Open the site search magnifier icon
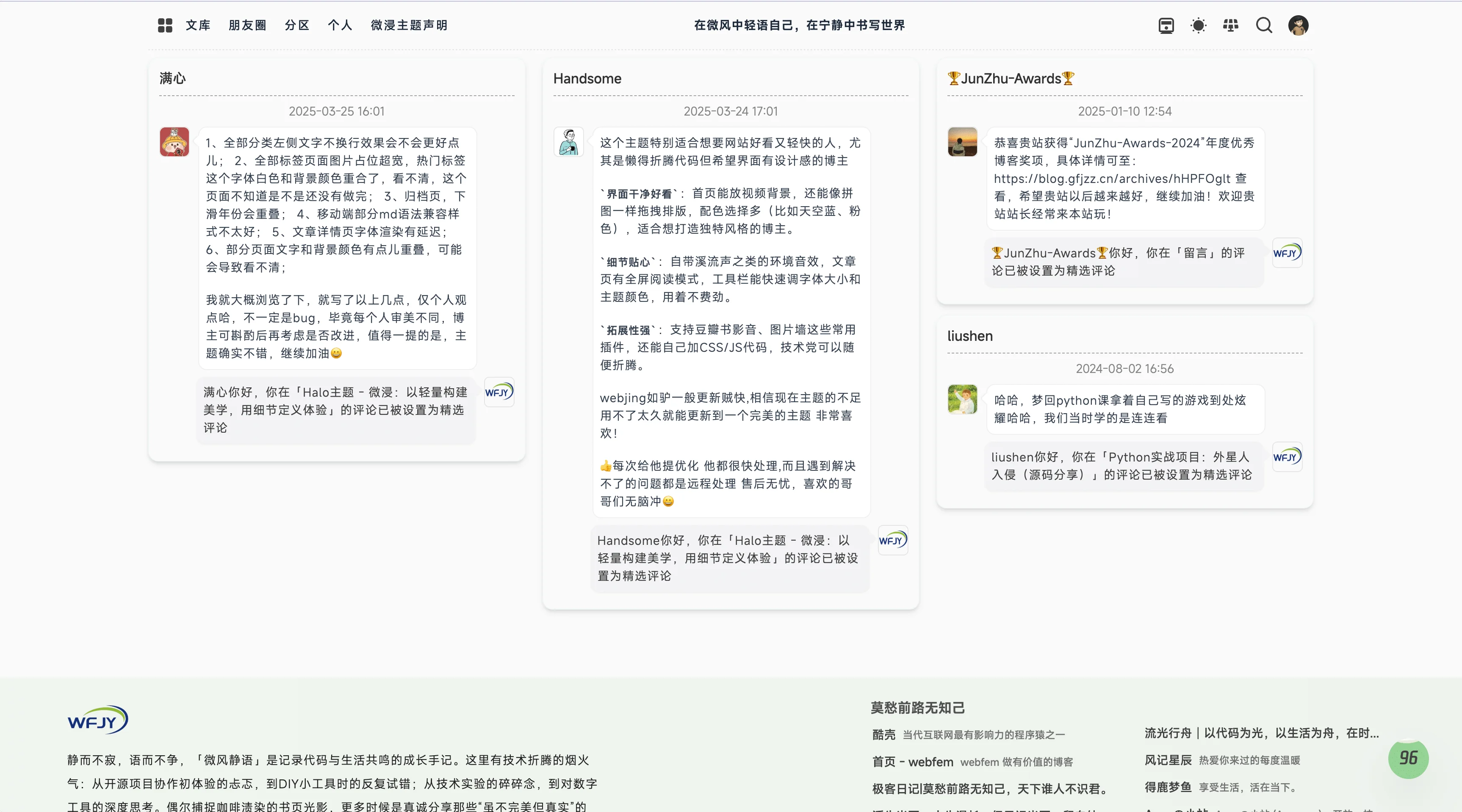Image resolution: width=1462 pixels, height=812 pixels. tap(1264, 25)
